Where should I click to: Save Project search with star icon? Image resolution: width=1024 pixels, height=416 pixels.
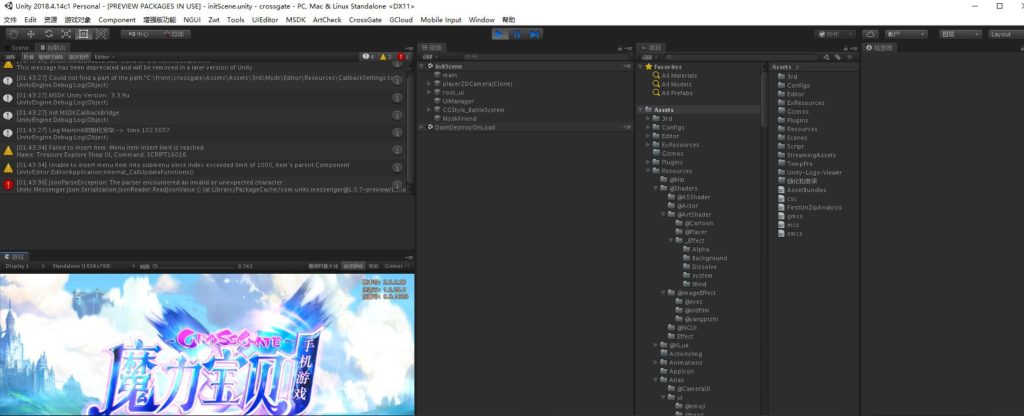tap(850, 57)
